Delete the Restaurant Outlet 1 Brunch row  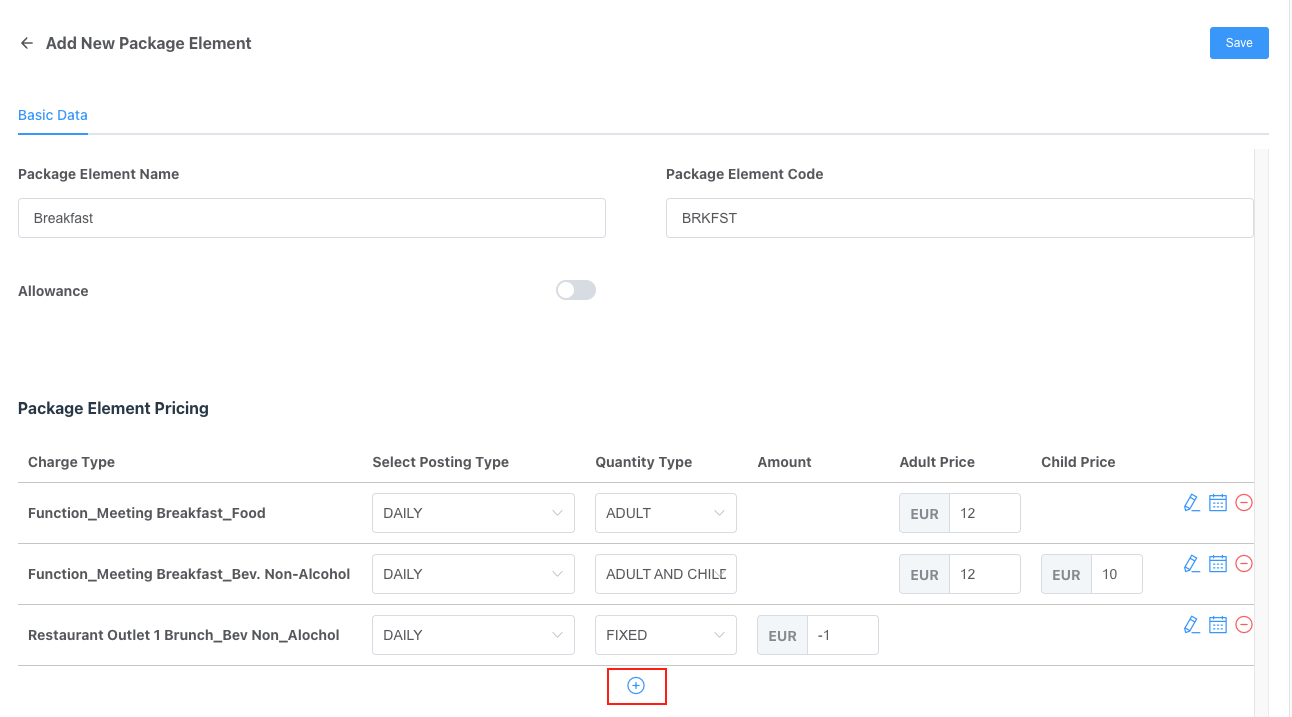point(1244,625)
